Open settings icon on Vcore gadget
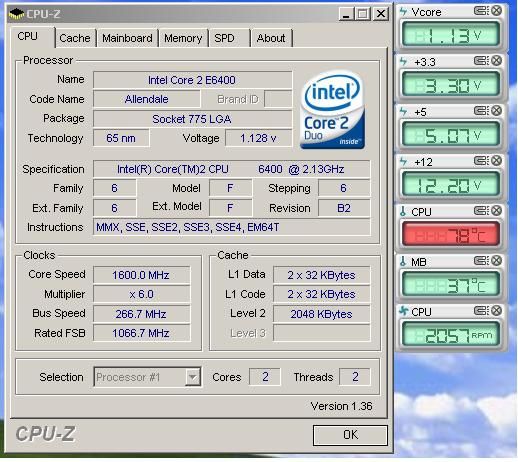The image size is (518, 462). pos(481,11)
